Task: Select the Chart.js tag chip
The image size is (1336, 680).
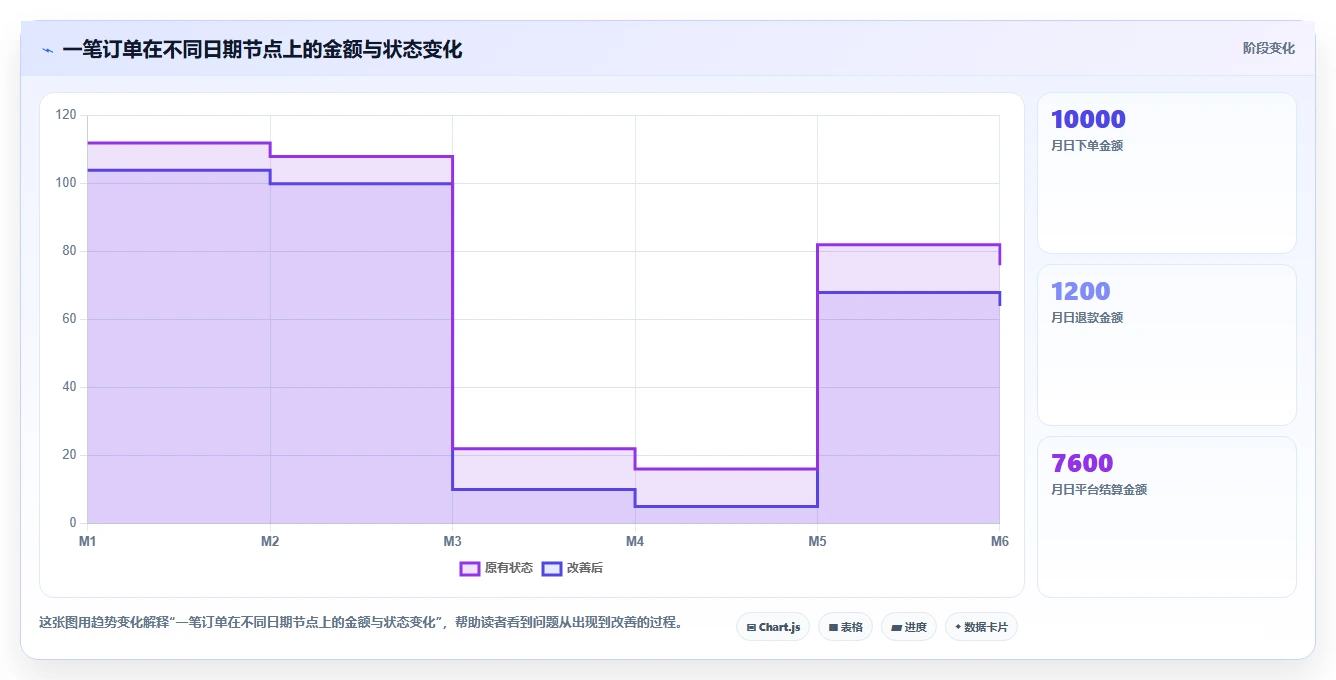Action: pos(773,627)
